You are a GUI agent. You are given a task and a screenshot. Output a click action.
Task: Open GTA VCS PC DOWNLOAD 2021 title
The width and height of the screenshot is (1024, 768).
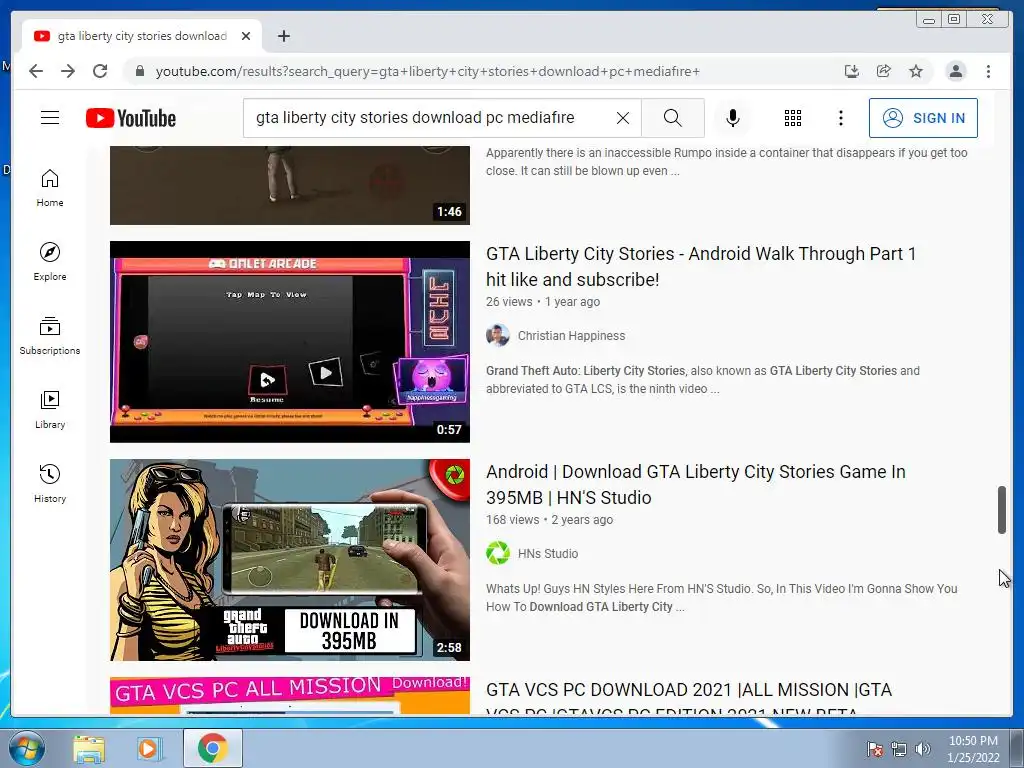point(689,699)
